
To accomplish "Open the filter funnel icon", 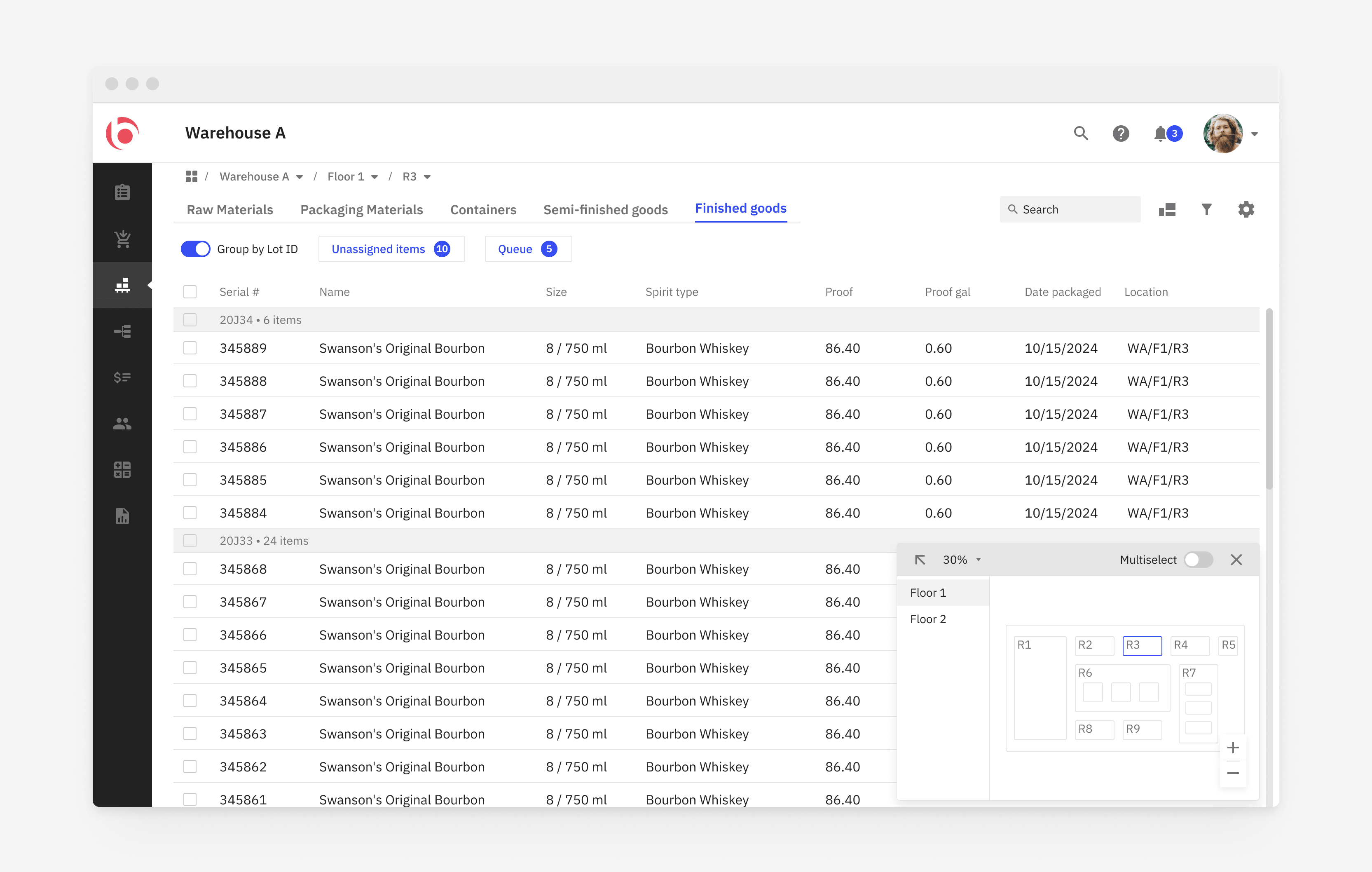I will tap(1206, 210).
